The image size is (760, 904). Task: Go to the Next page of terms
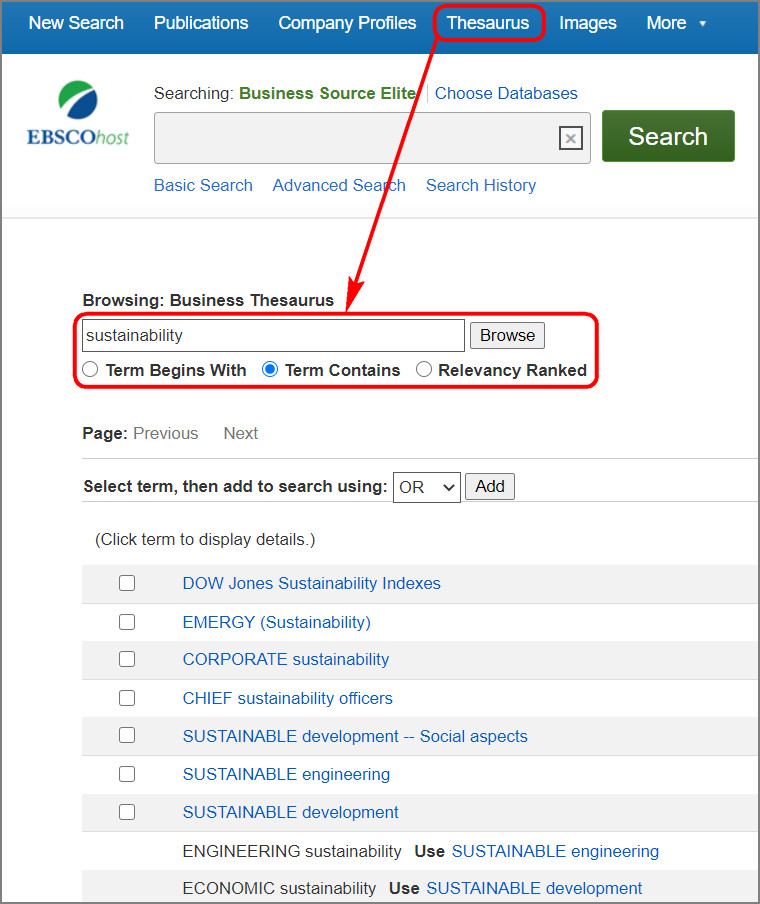[240, 433]
